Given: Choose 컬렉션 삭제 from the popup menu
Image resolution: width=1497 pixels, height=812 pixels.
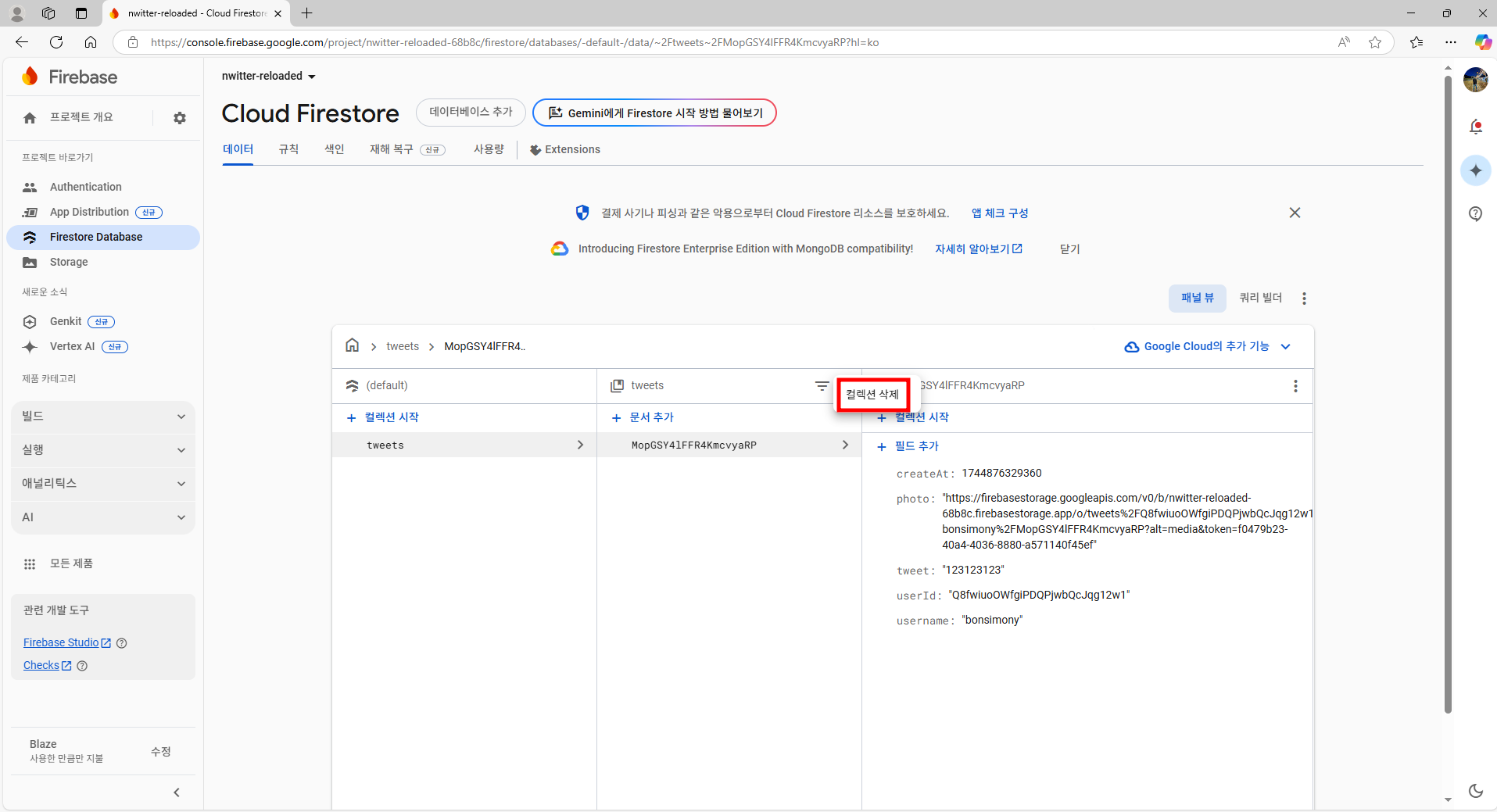Looking at the screenshot, I should (x=872, y=395).
